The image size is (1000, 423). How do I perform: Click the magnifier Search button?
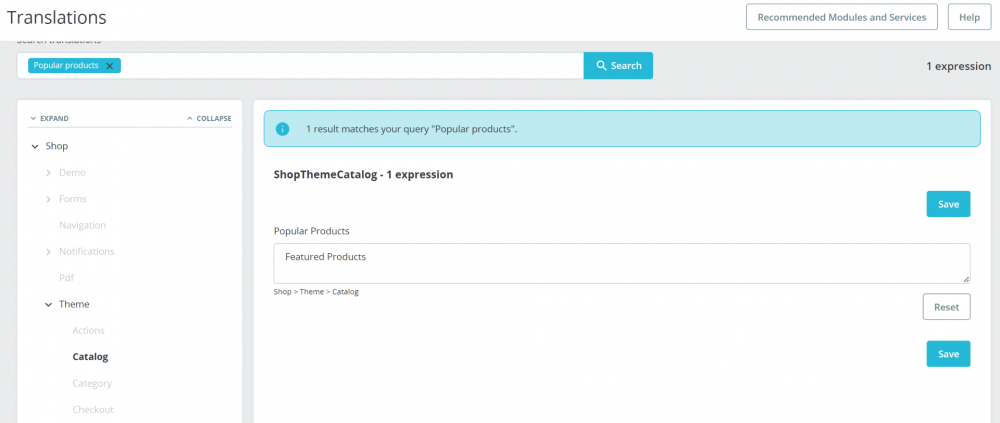(x=618, y=66)
